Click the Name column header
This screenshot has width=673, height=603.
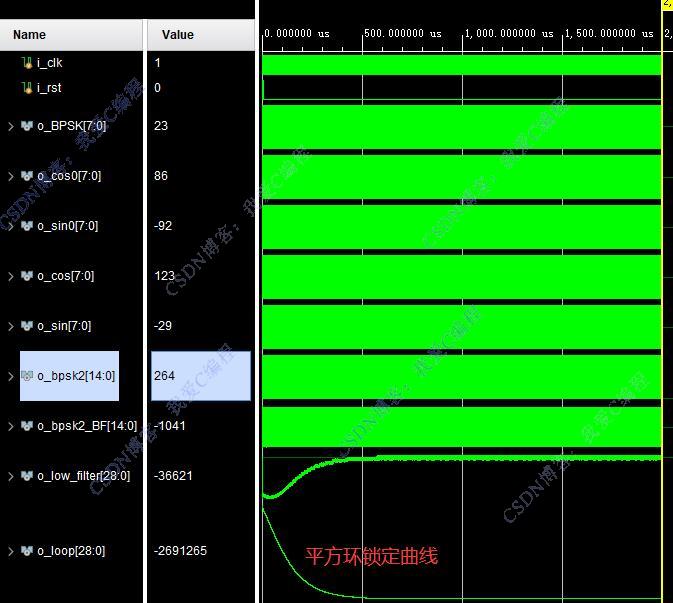71,35
